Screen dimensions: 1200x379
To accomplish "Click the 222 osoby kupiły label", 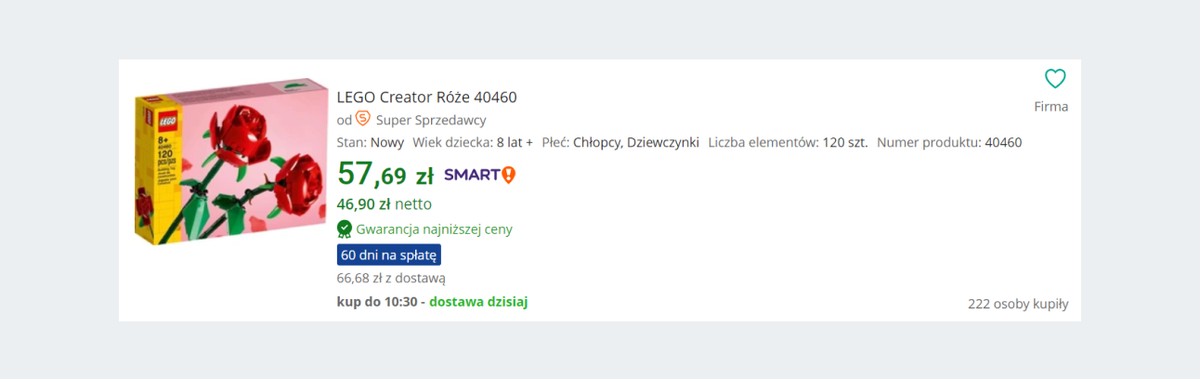I will (1018, 304).
